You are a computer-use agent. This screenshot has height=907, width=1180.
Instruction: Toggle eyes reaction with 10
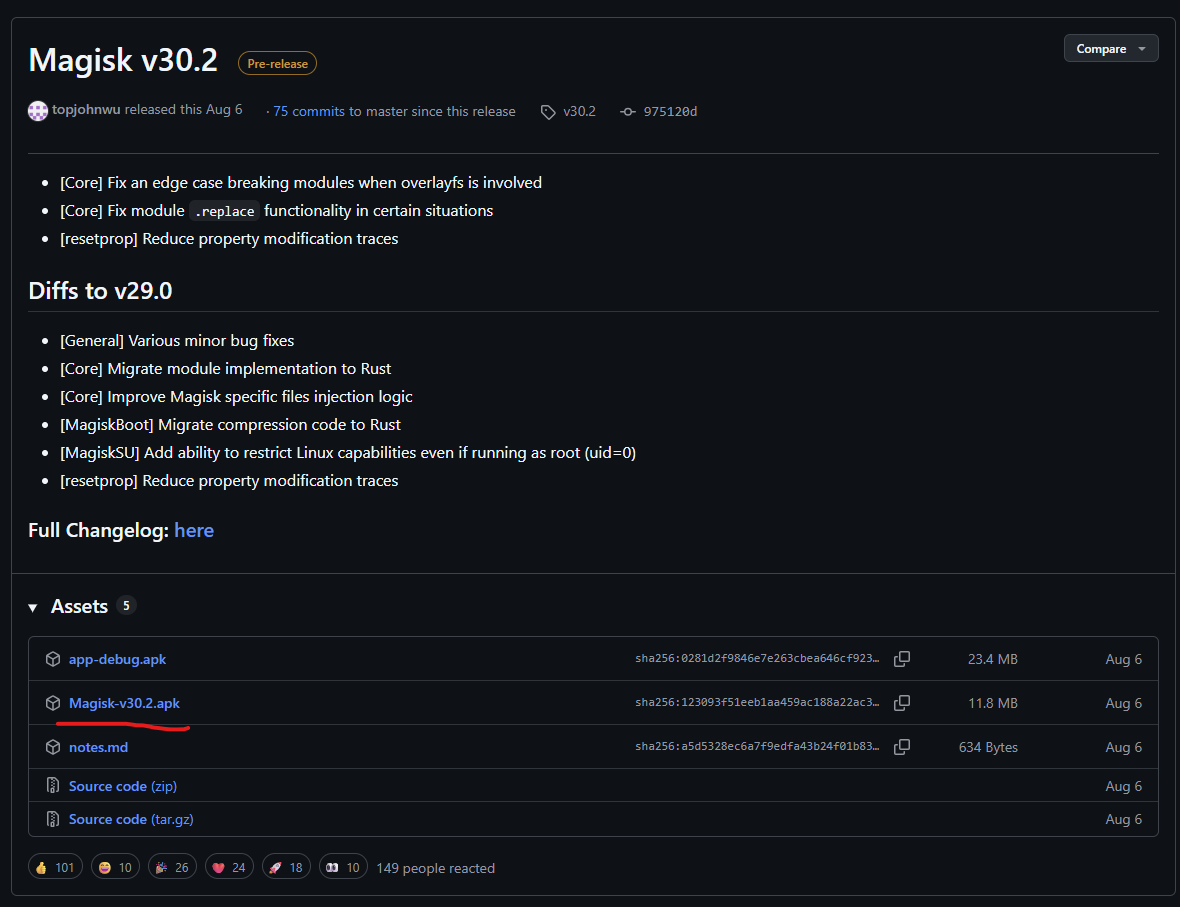pyautogui.click(x=343, y=867)
